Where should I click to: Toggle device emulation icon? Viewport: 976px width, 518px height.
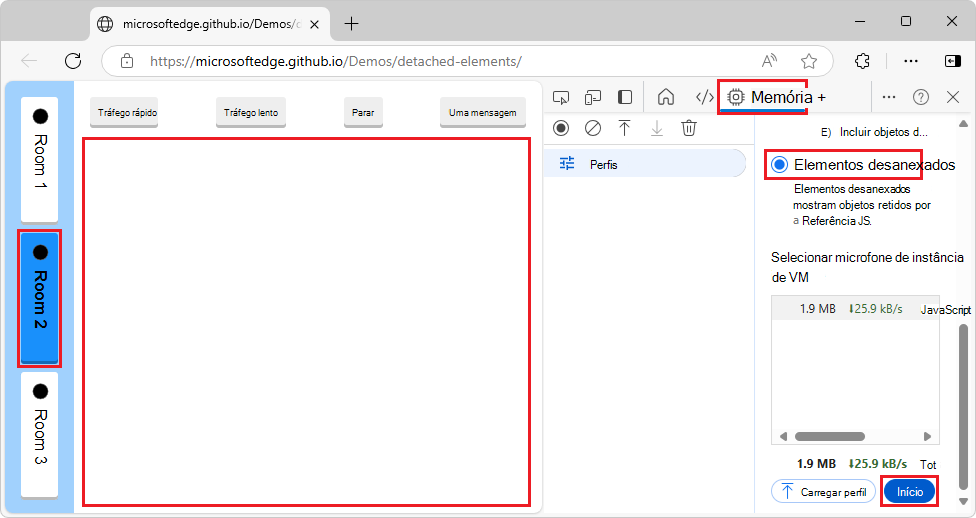(593, 97)
